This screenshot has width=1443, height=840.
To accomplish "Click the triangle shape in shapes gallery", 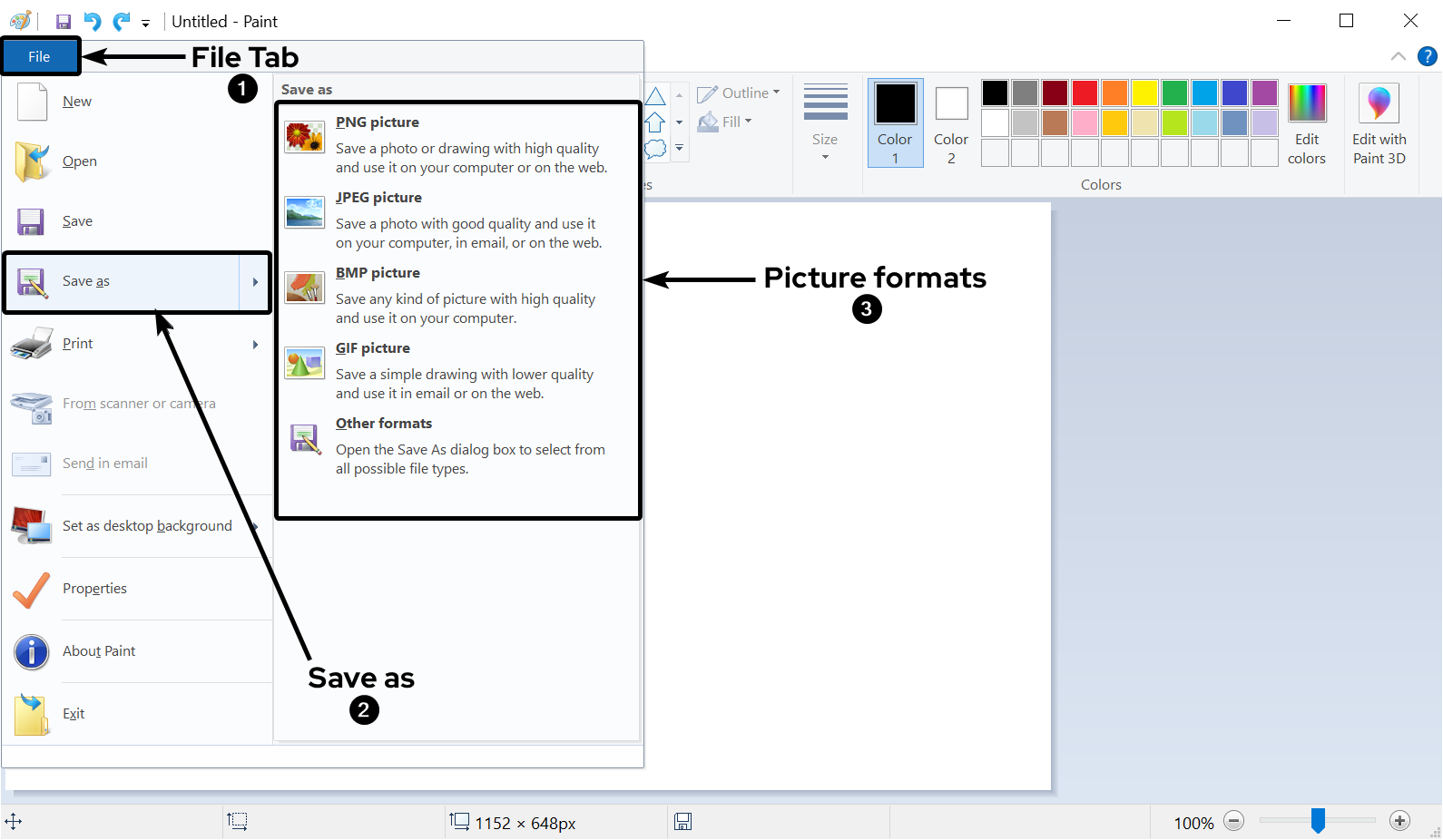I will pyautogui.click(x=655, y=95).
